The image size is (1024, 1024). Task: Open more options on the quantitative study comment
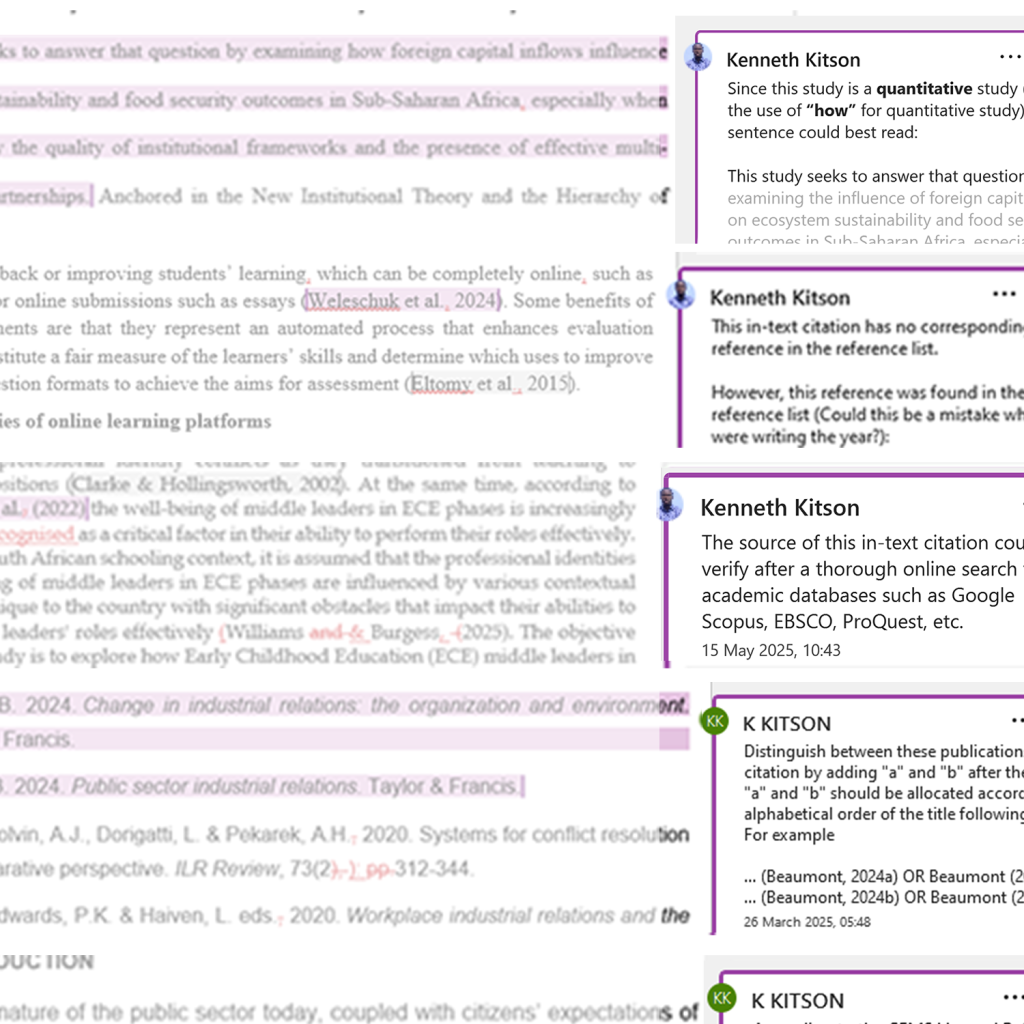coord(1010,58)
